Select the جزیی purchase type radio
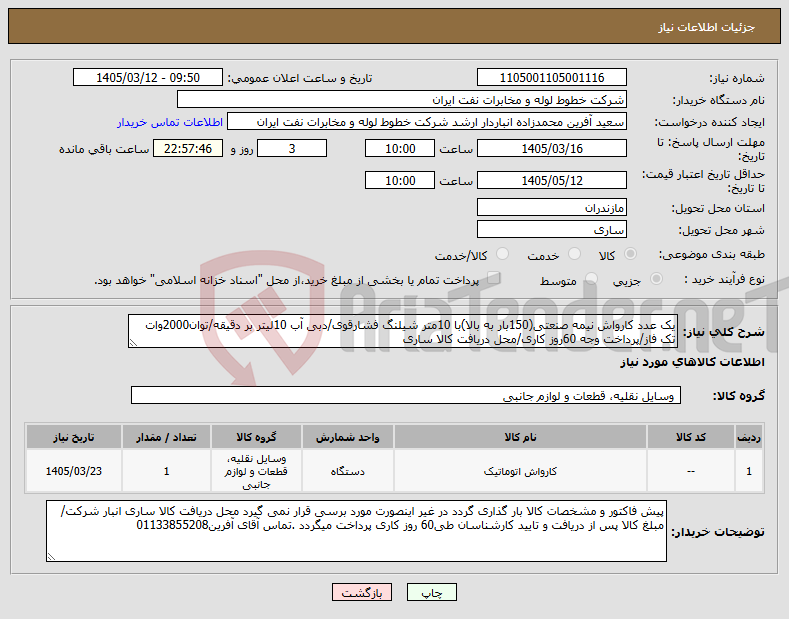The width and height of the screenshot is (789, 619). [656, 278]
